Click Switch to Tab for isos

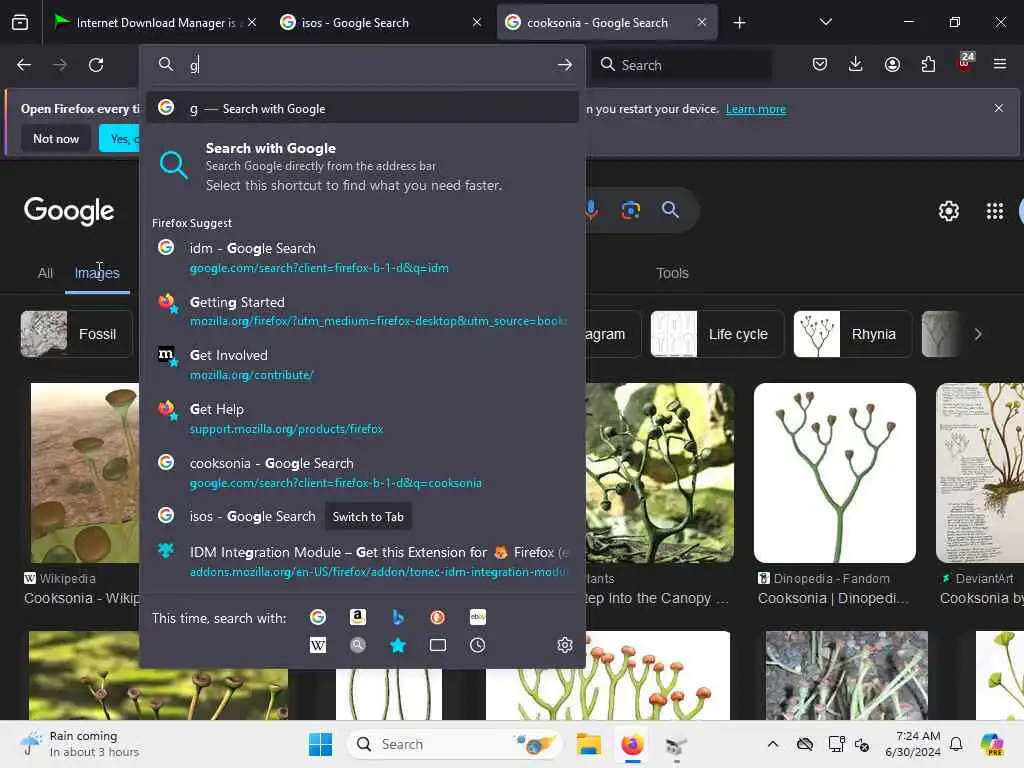pyautogui.click(x=368, y=517)
